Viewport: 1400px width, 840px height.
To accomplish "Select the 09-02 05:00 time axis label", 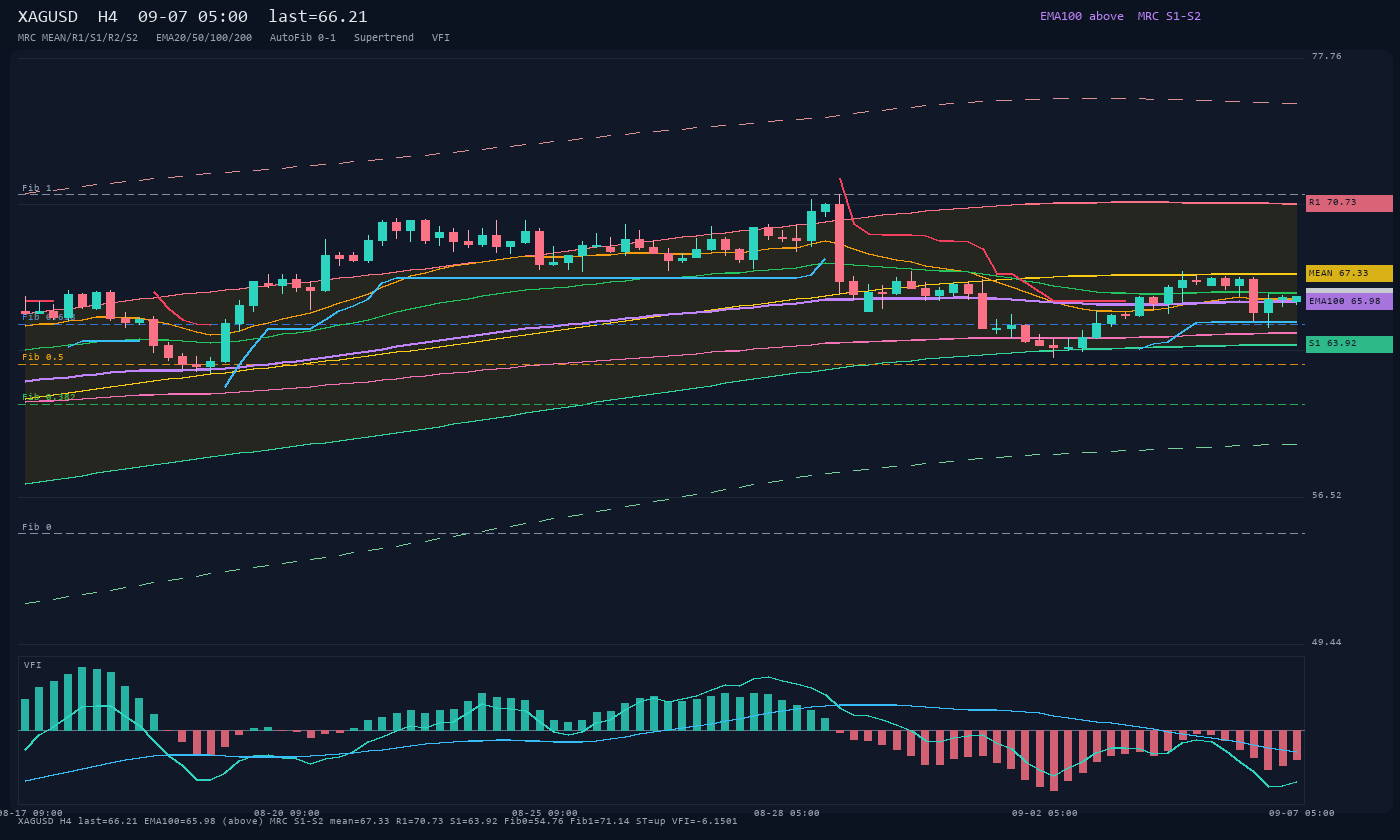I will tap(1045, 813).
